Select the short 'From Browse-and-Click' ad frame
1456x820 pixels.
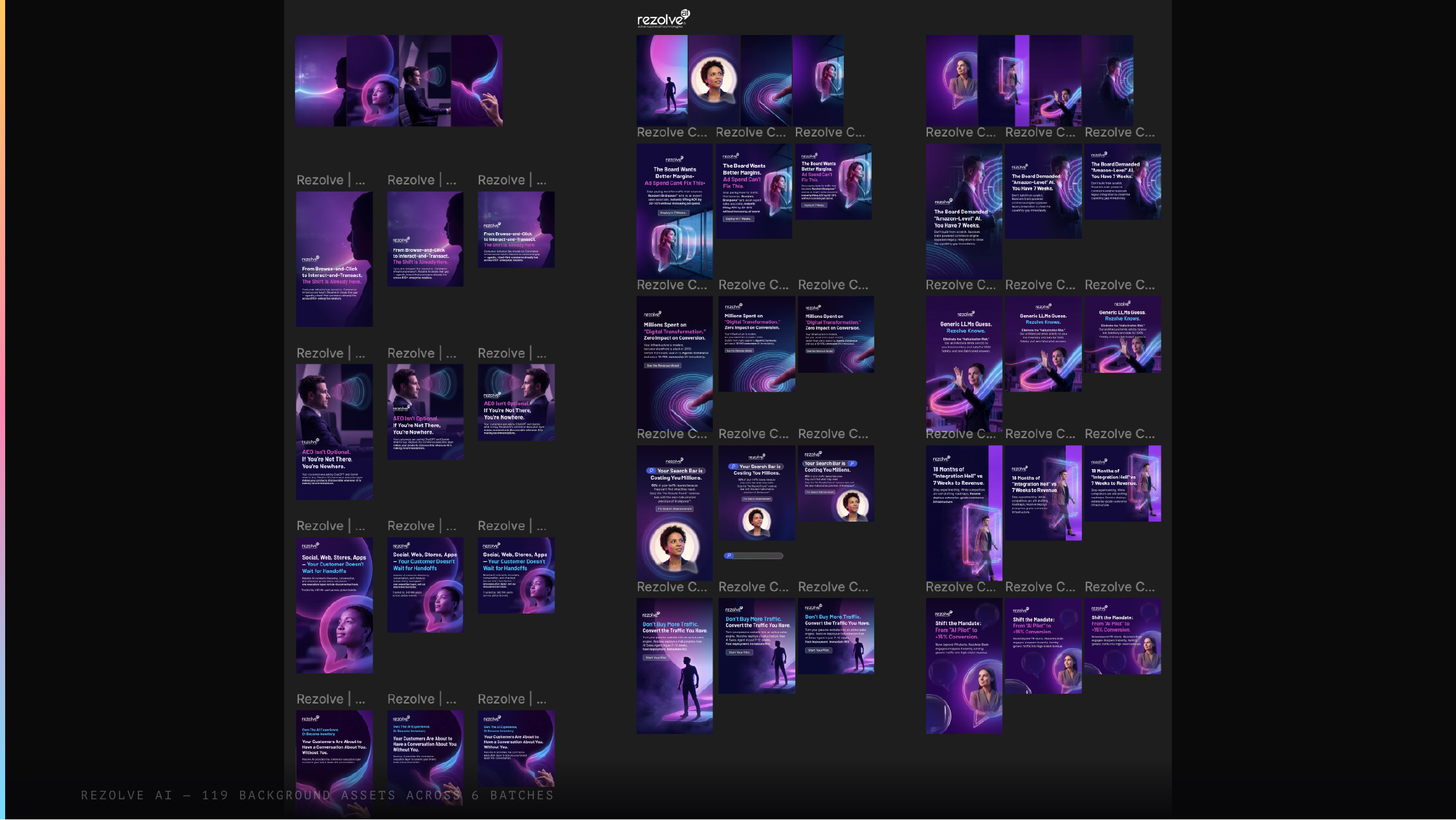click(x=516, y=229)
